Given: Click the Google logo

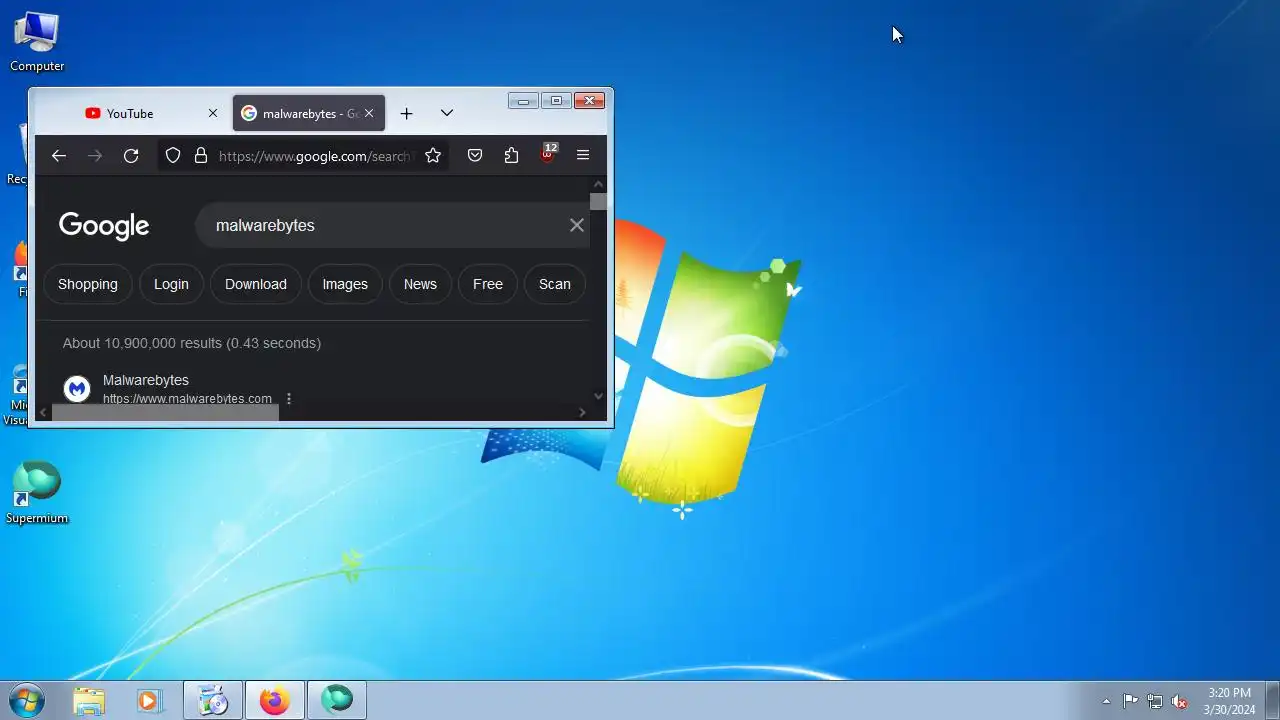Looking at the screenshot, I should (104, 226).
